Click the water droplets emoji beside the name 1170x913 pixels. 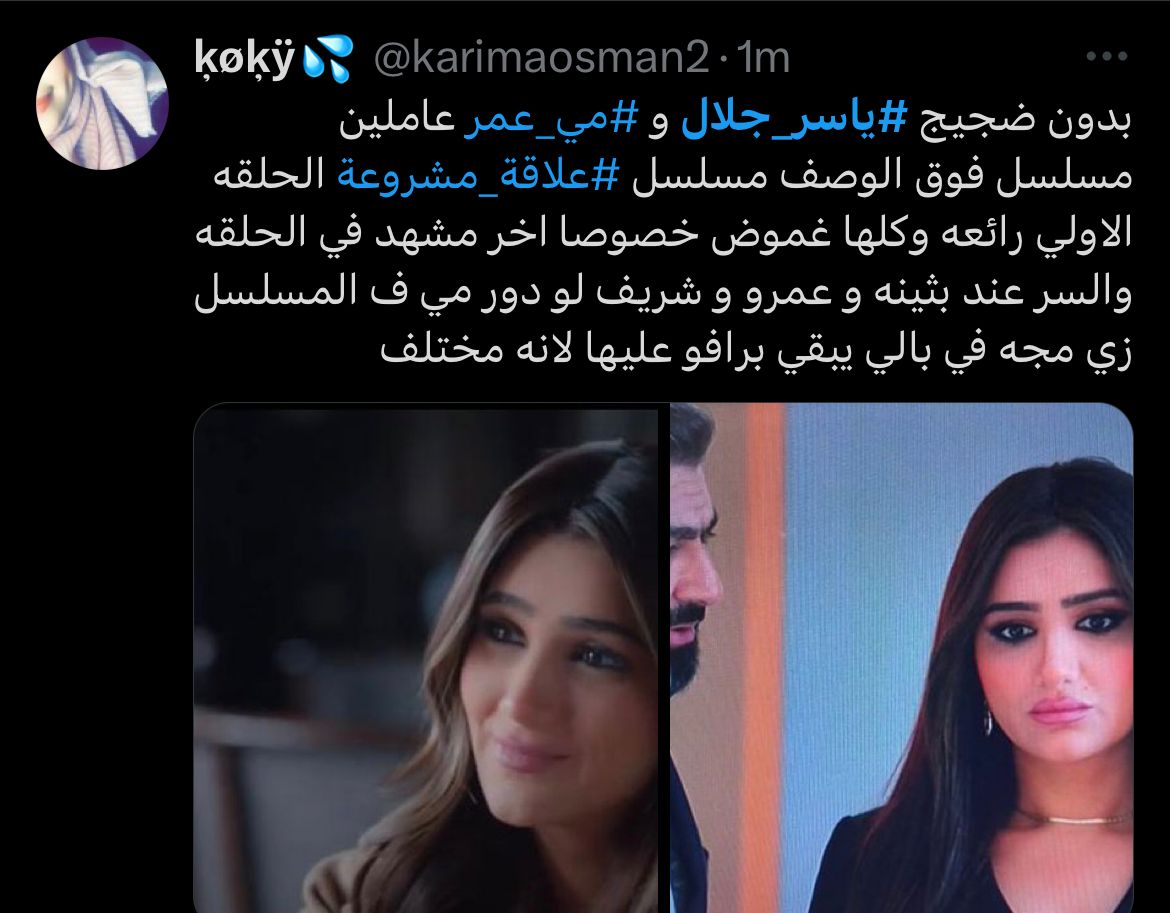click(x=328, y=58)
